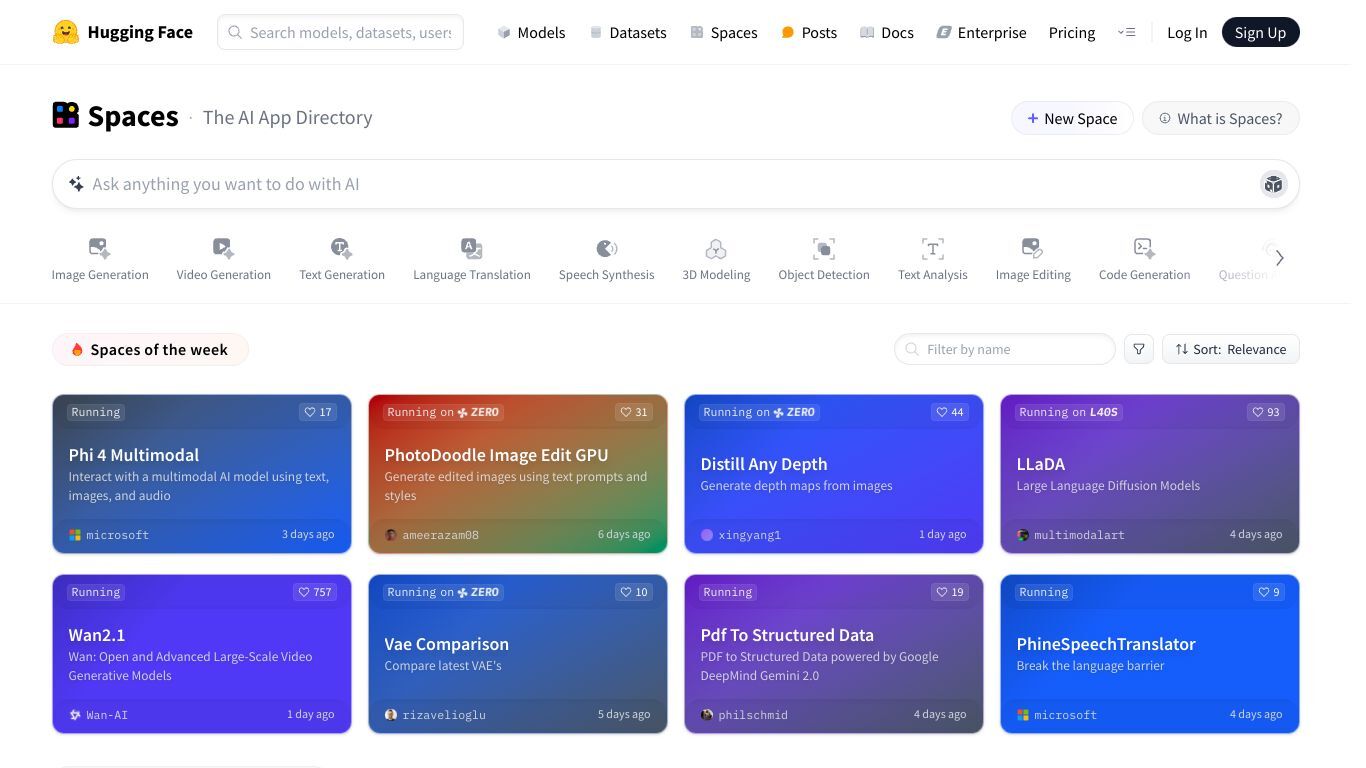Viewport: 1366px width, 768px height.
Task: Open Spaces in top navigation
Action: 724,32
